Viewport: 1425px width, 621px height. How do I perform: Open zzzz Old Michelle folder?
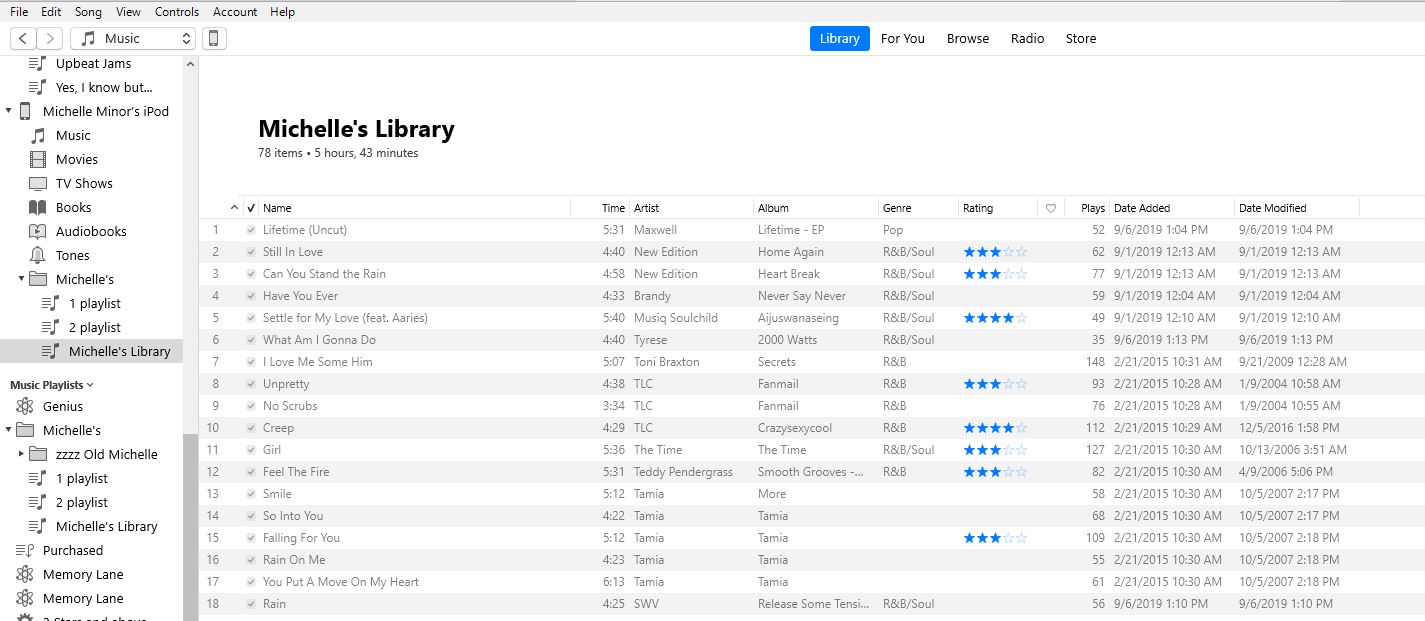pyautogui.click(x=106, y=454)
